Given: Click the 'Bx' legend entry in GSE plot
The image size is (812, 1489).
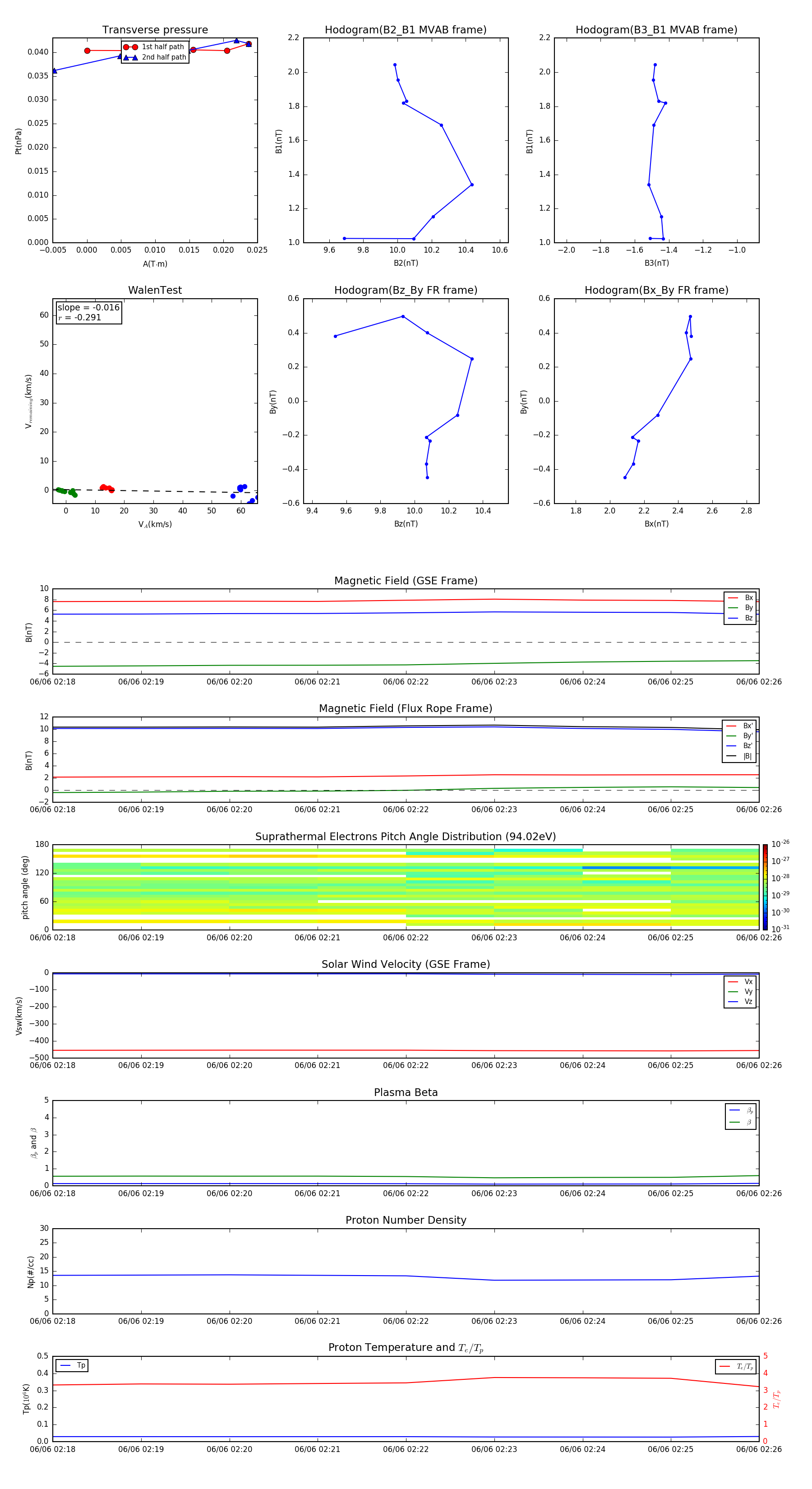Looking at the screenshot, I should coord(740,598).
